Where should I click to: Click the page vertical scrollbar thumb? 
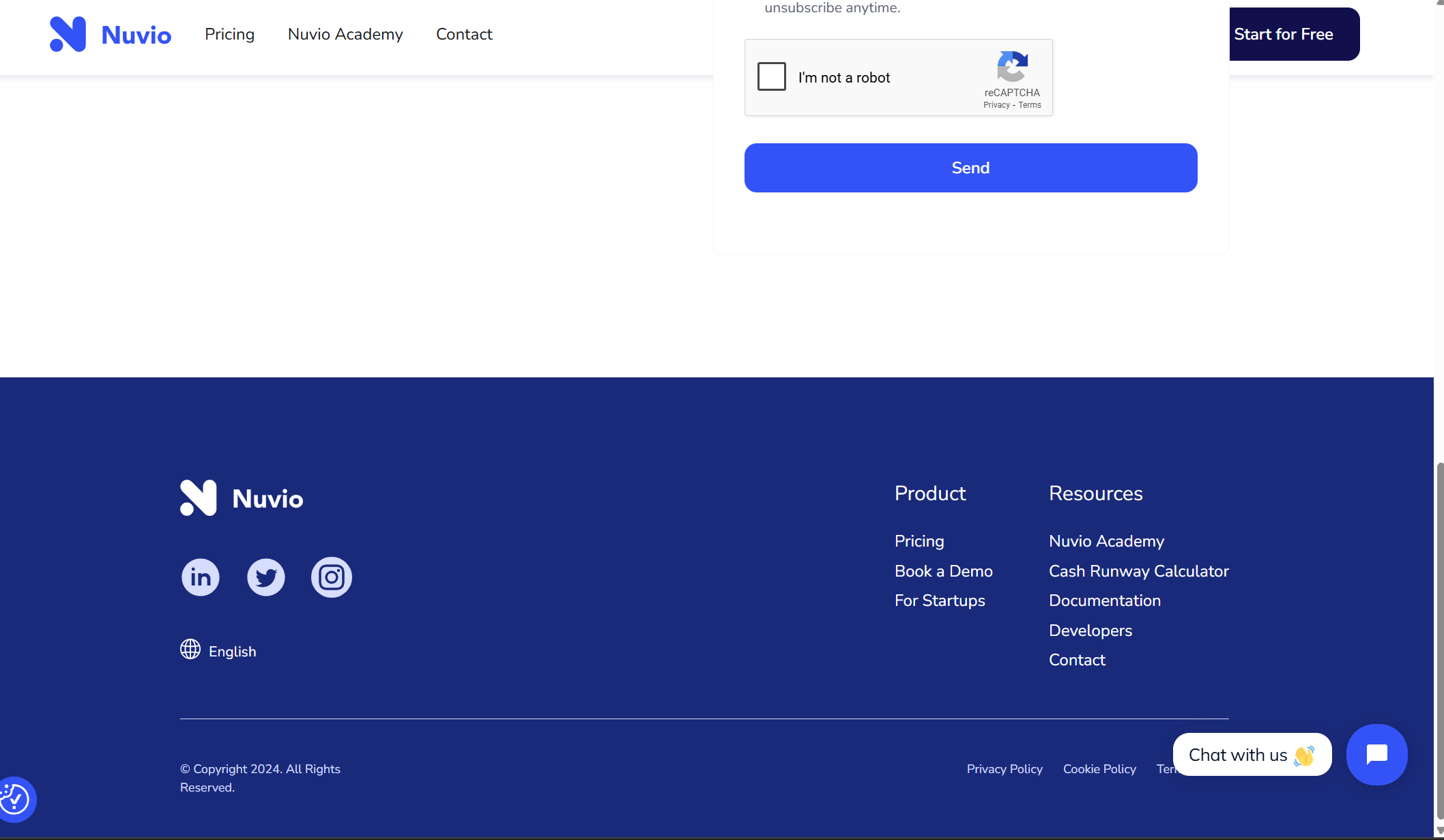coord(1440,641)
